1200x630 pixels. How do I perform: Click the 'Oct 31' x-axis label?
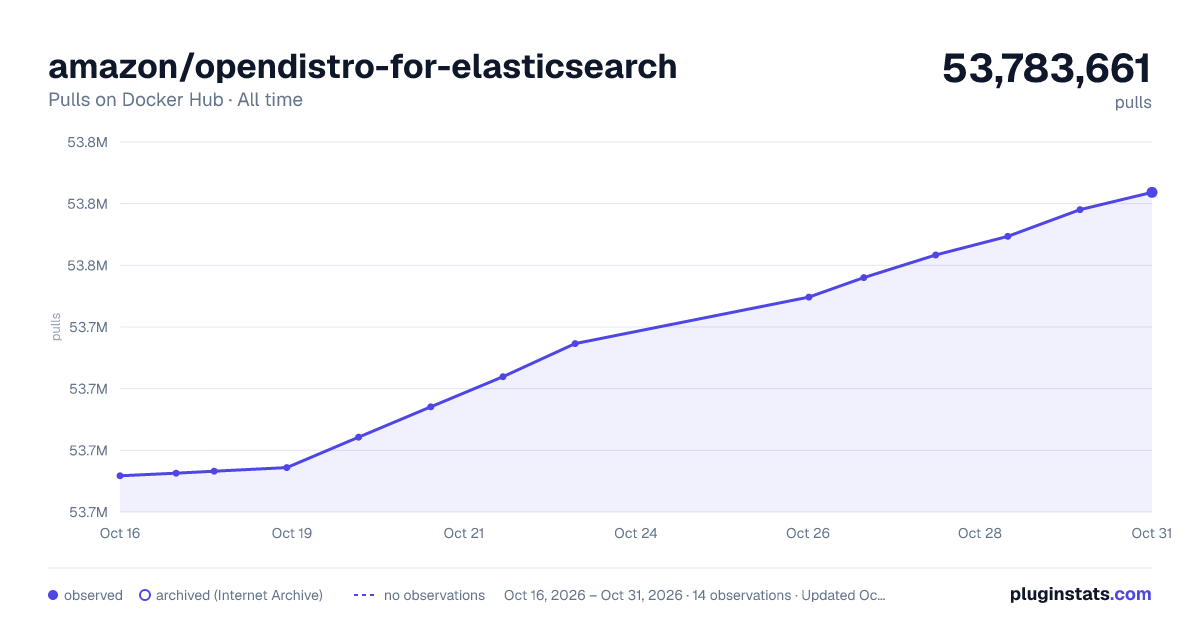pos(1151,533)
